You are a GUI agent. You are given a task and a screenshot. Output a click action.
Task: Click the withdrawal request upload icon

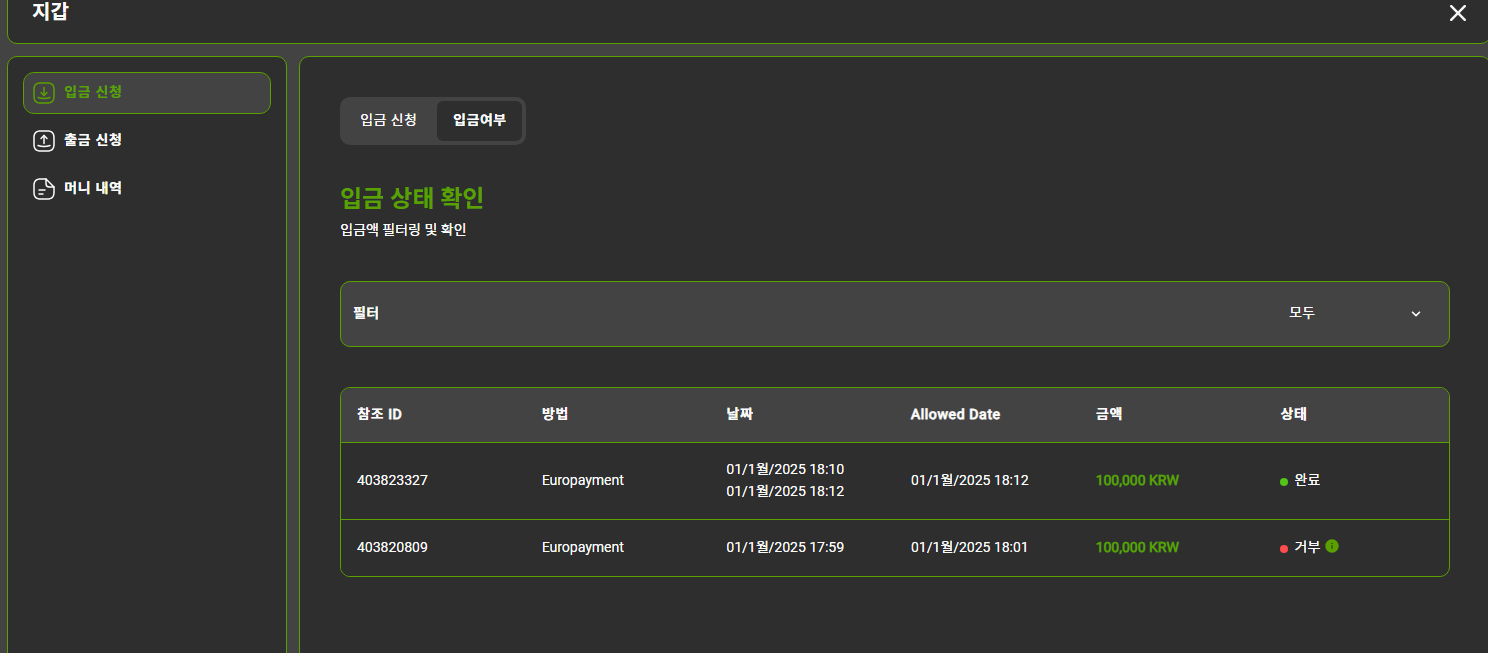(x=44, y=141)
